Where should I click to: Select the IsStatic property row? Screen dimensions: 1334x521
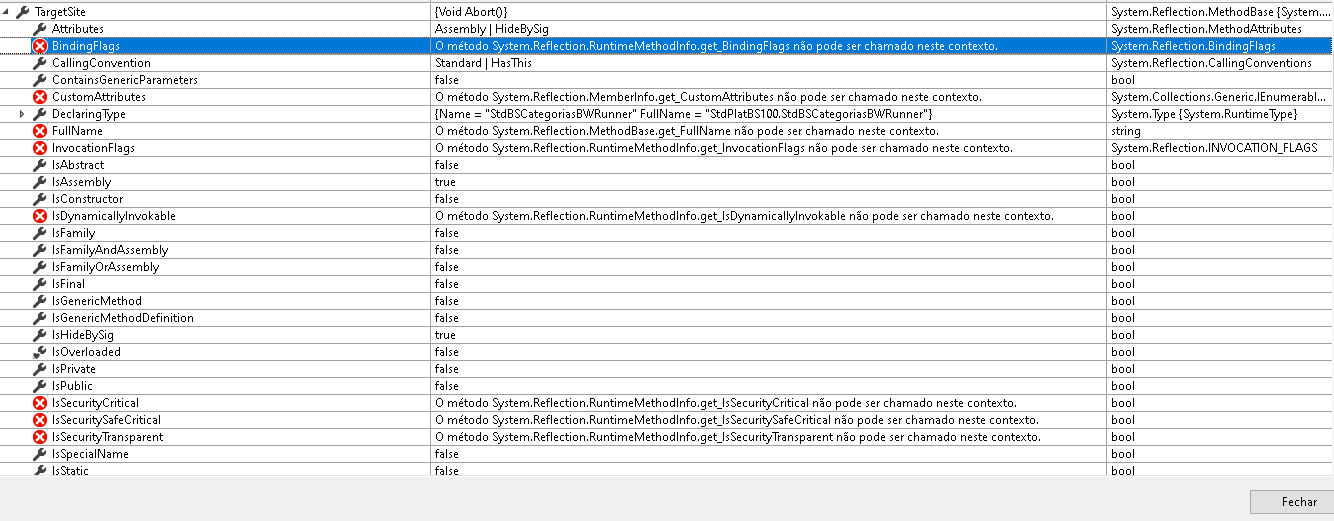(x=70, y=470)
